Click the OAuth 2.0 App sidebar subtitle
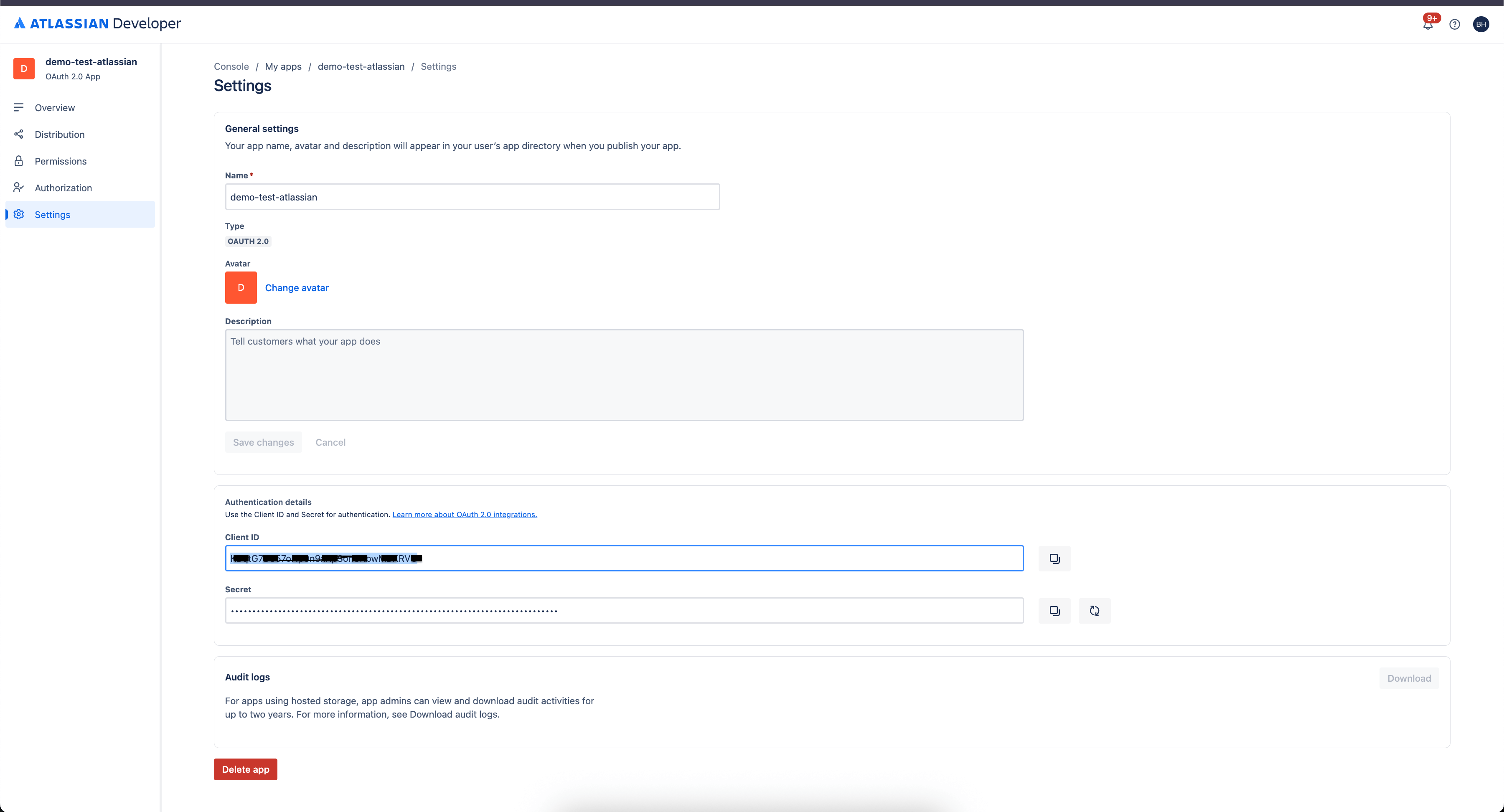Image resolution: width=1504 pixels, height=812 pixels. tap(73, 76)
